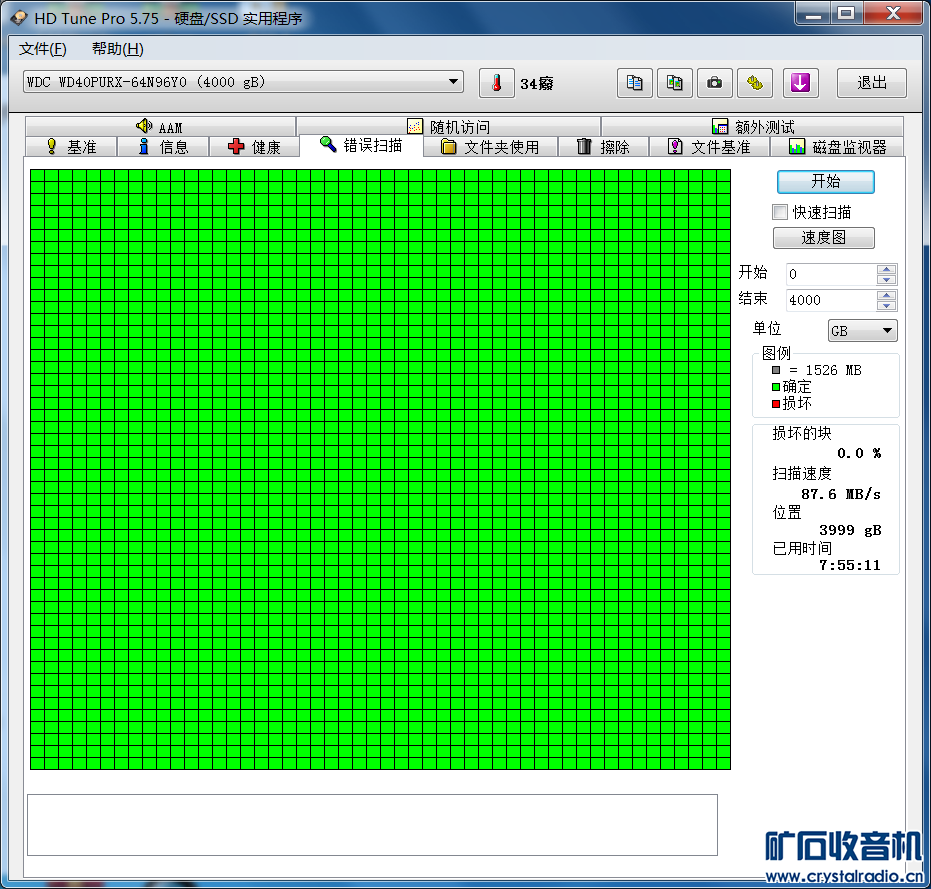The image size is (931, 889).
Task: Select the 错误扫描 tab
Action: 361,145
